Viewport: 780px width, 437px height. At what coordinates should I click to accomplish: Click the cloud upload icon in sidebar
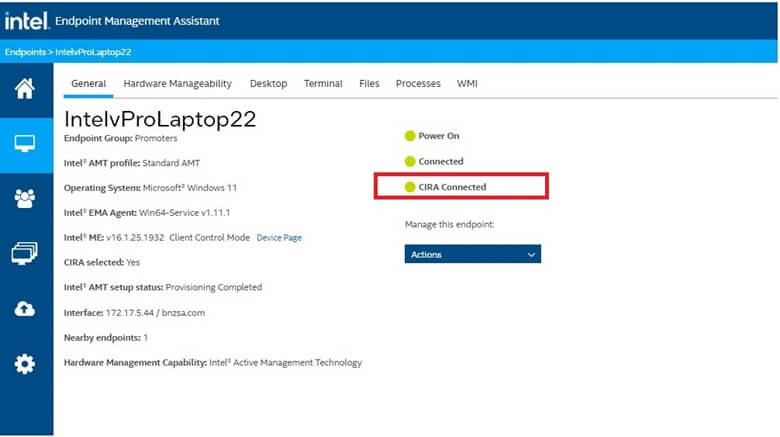coord(24,309)
